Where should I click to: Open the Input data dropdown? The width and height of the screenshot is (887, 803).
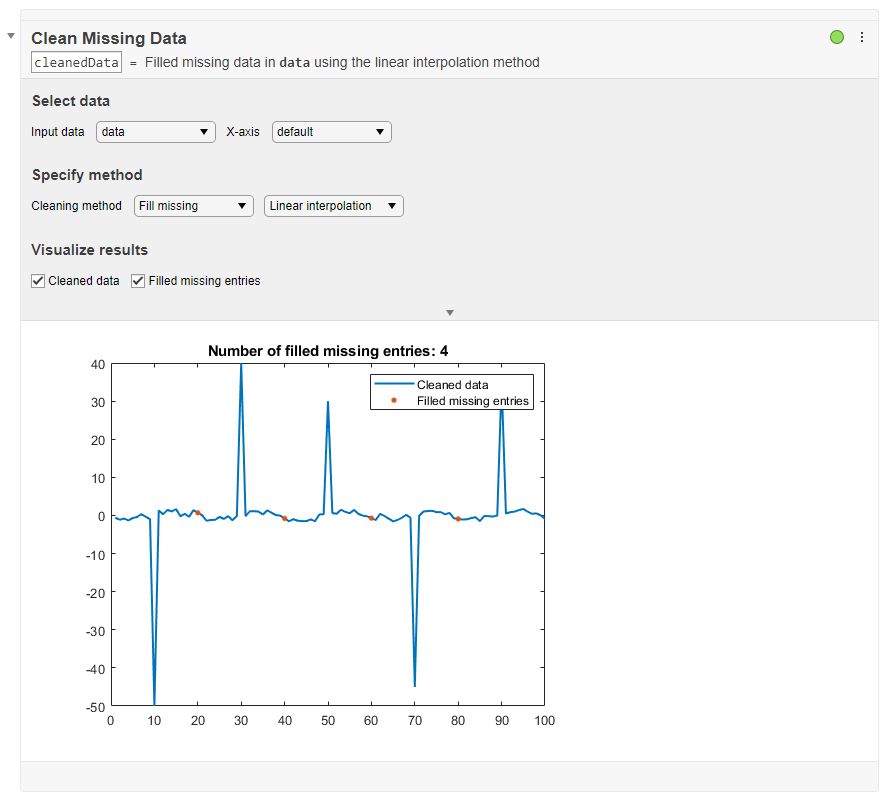156,131
